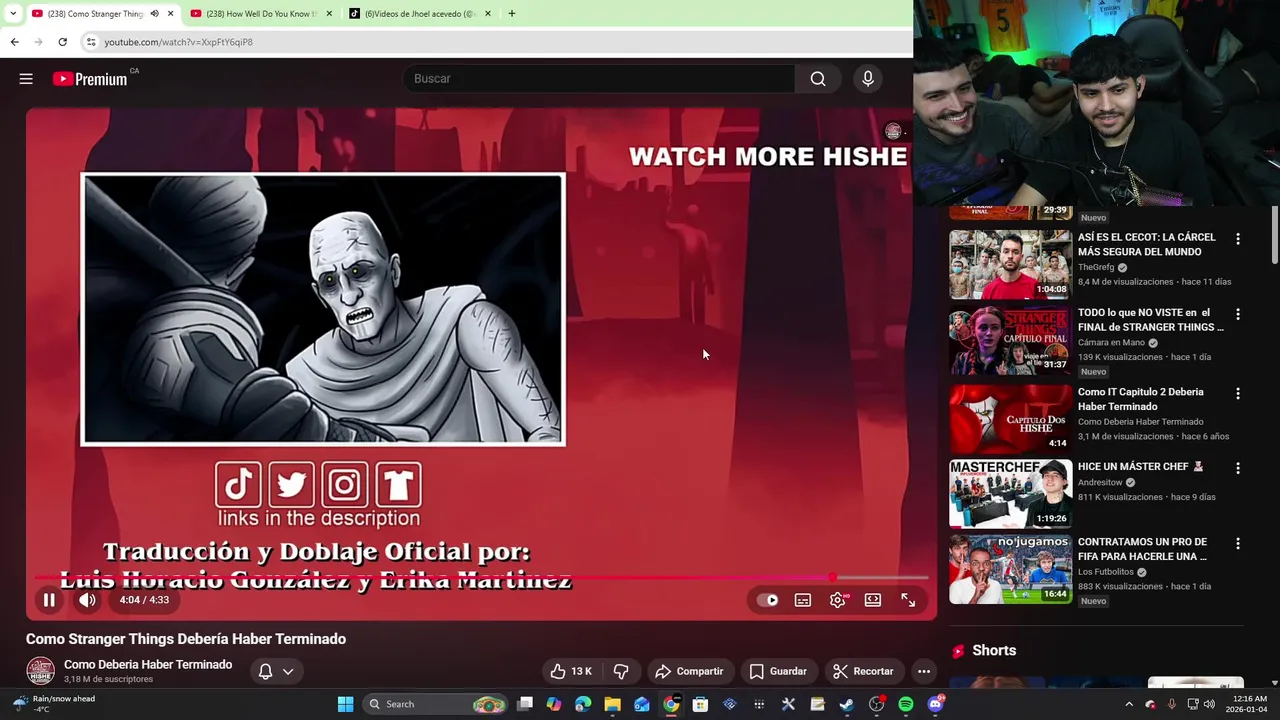Open Spotify from taskbar

[905, 704]
